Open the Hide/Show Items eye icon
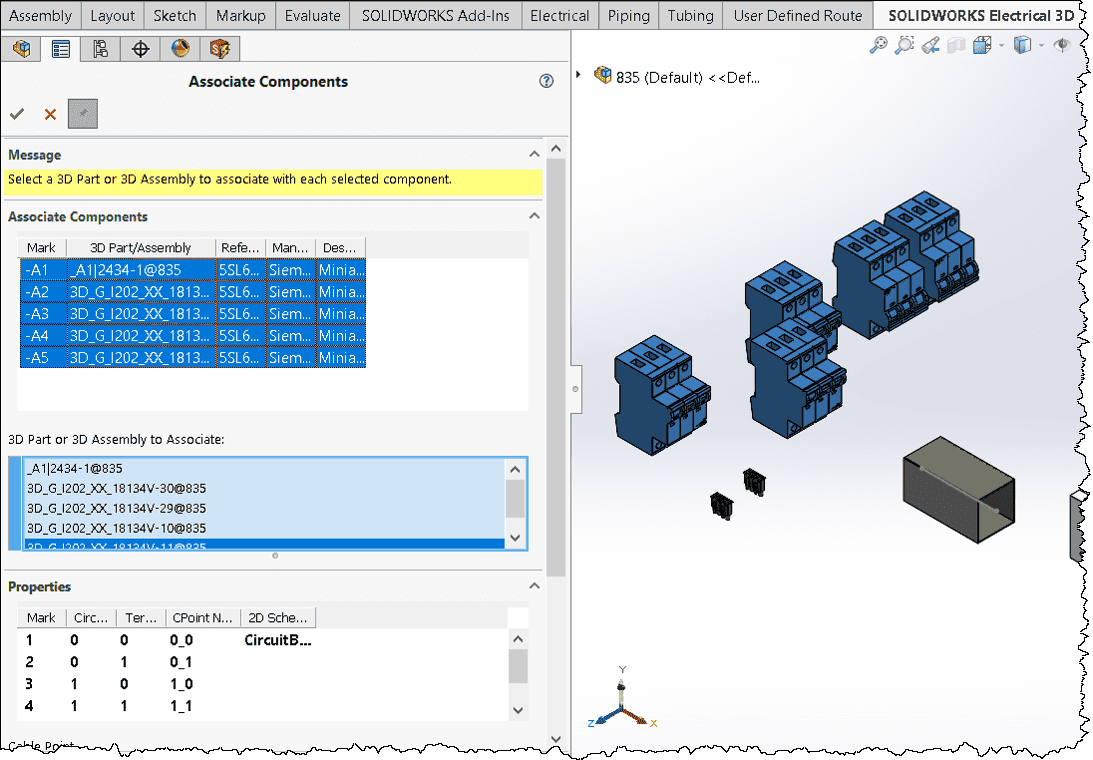 point(1063,45)
